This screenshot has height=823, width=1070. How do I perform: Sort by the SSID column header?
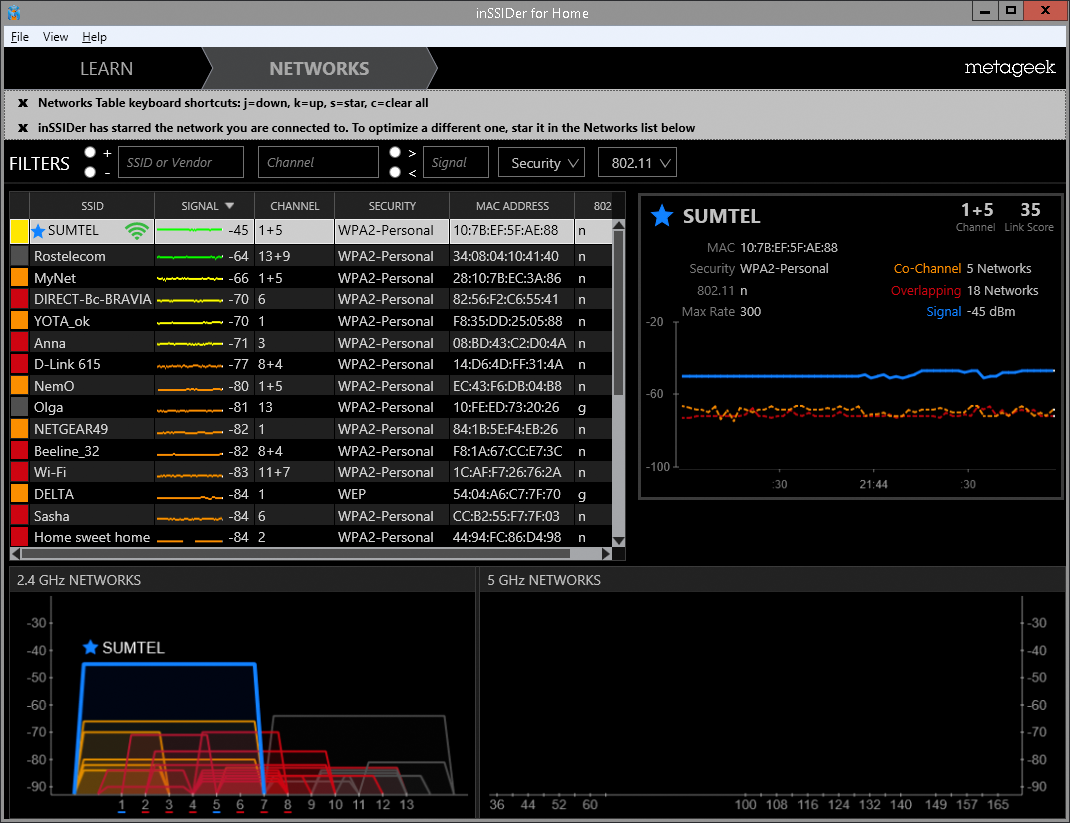(92, 206)
